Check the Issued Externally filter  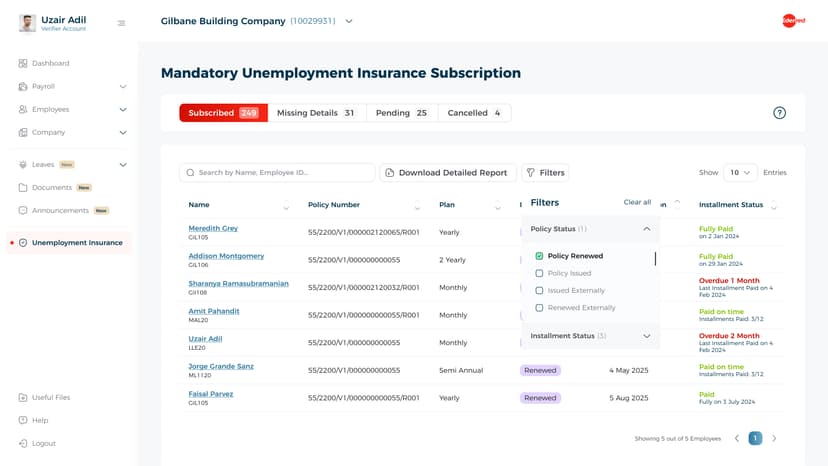539,291
